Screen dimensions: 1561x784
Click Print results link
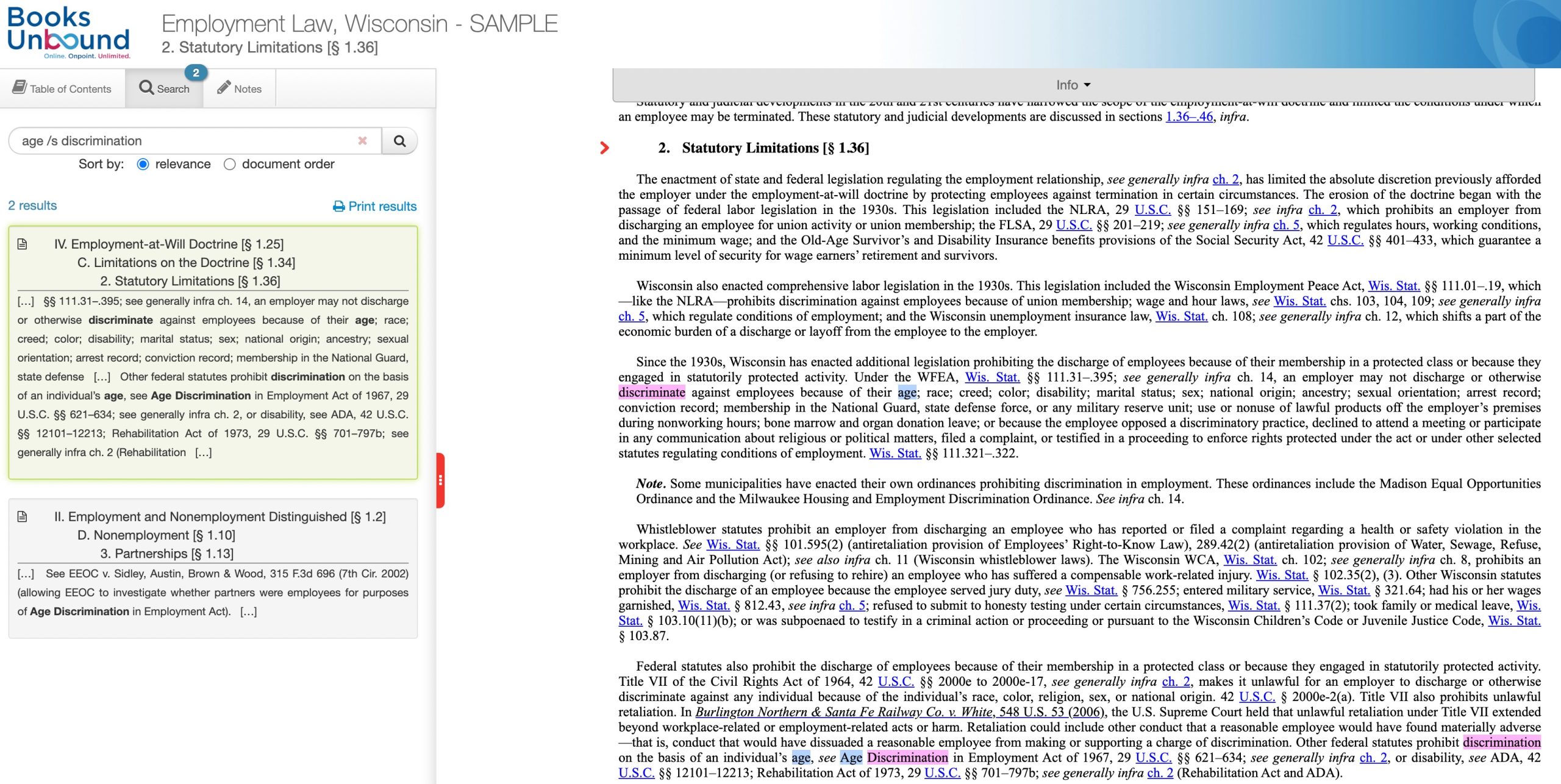(x=374, y=206)
